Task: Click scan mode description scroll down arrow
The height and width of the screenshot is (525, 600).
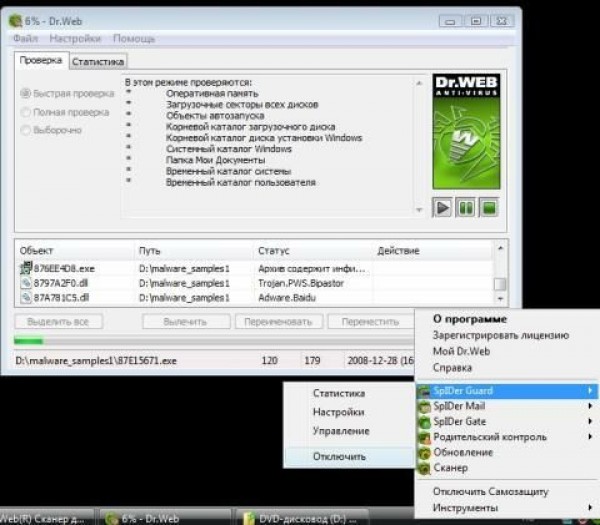Action: click(x=419, y=210)
